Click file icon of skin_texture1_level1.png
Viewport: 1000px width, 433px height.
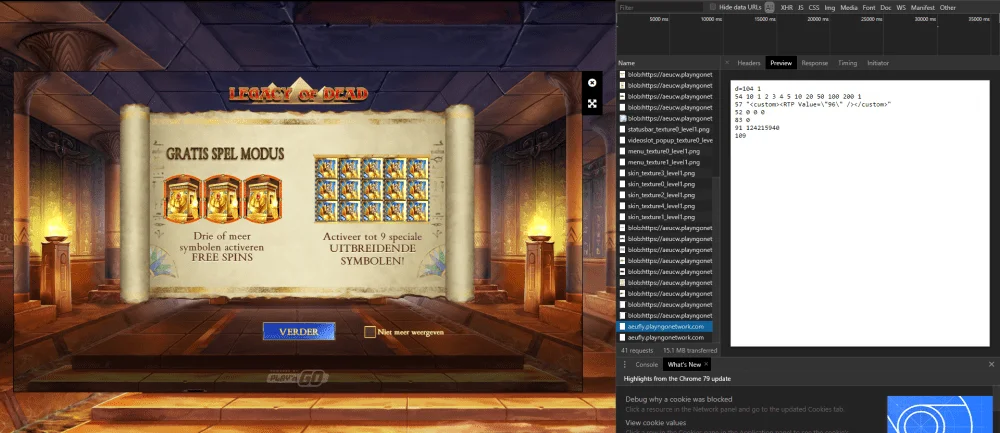pyautogui.click(x=622, y=217)
